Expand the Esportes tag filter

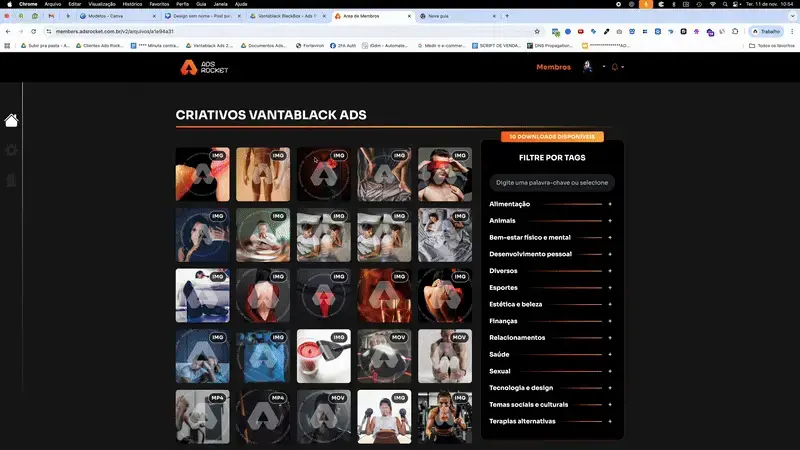[609, 287]
